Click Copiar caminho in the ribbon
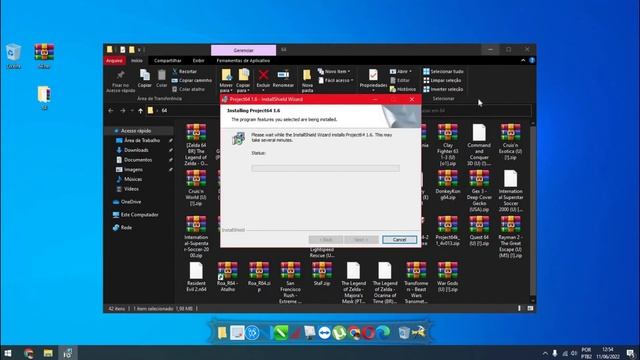640x360 pixels. (192, 80)
